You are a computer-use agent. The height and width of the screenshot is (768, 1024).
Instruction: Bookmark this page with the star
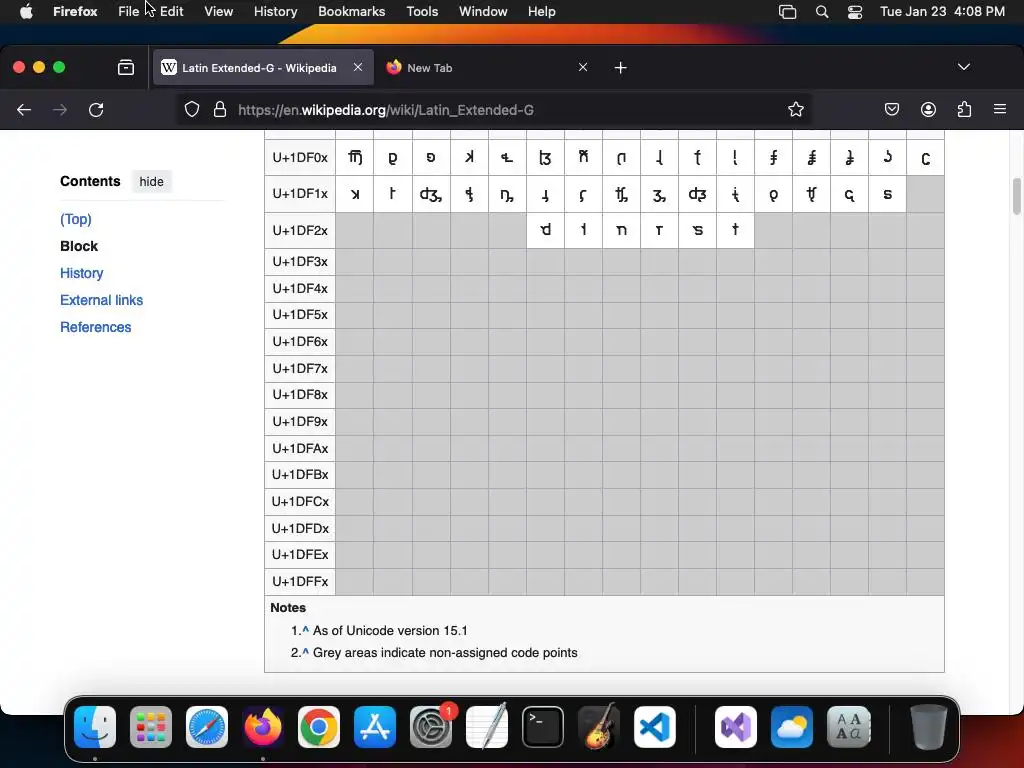click(795, 110)
